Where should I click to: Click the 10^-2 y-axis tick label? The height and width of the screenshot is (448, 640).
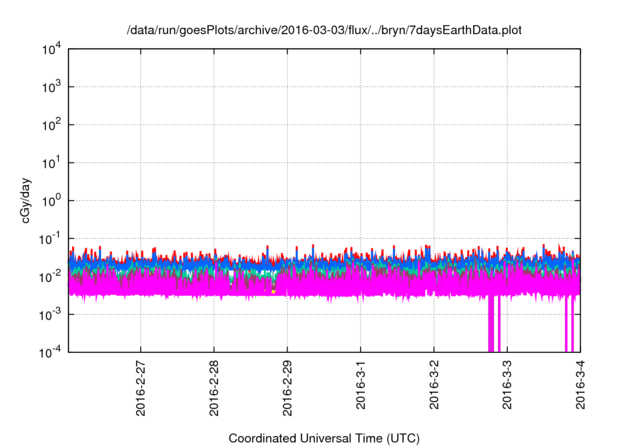click(50, 277)
